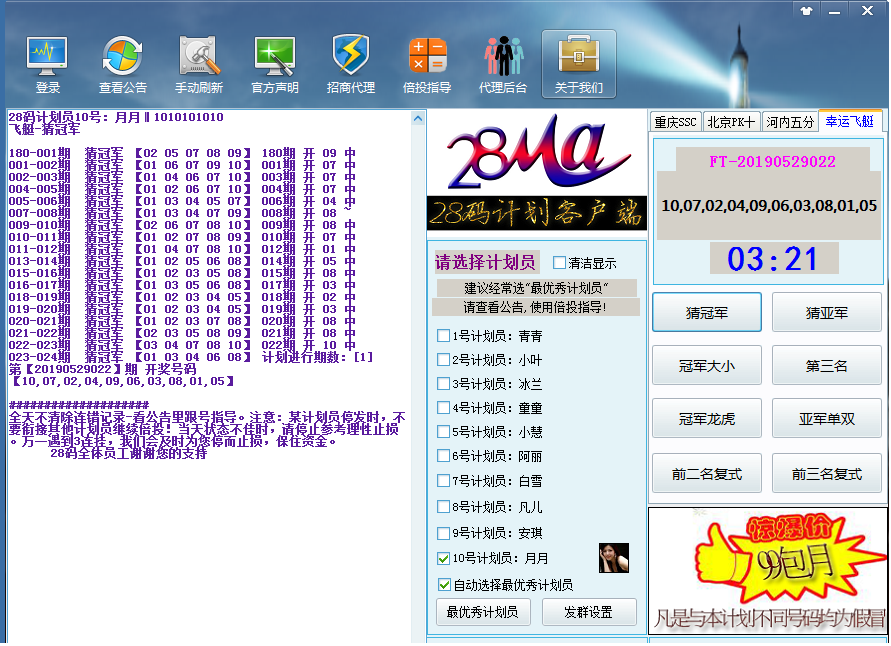Uncheck 自动选择最优秀计划员 checkbox
The height and width of the screenshot is (646, 891).
tap(444, 585)
